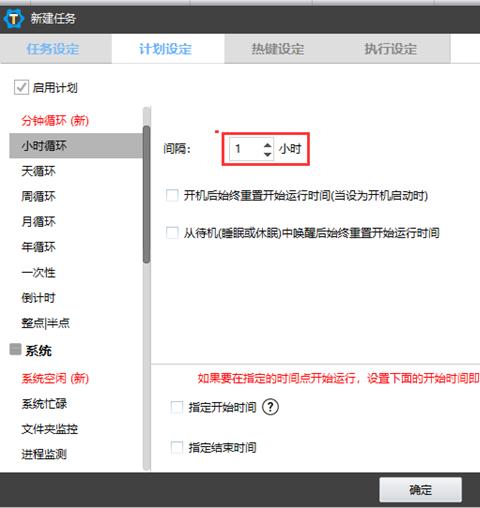The height and width of the screenshot is (508, 480).
Task: Click the app logo icon in title bar
Action: (14, 19)
